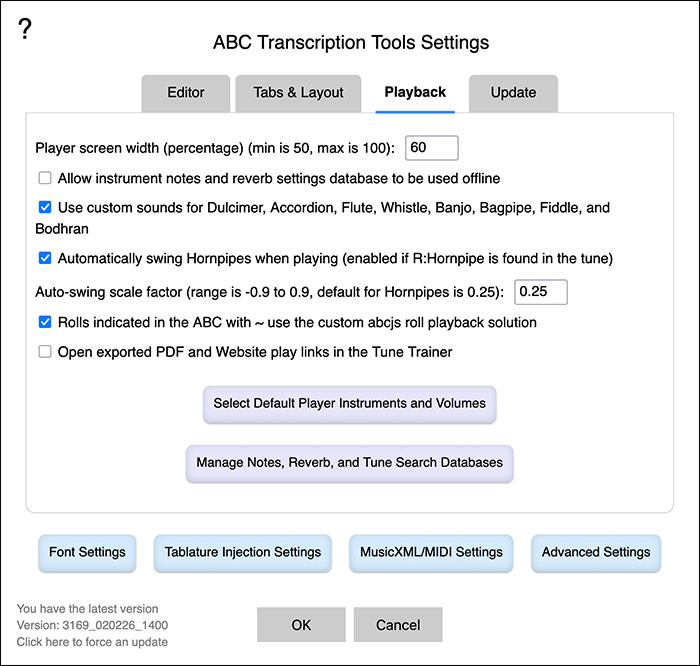700x666 pixels.
Task: Enable opening exported links in Tune Trainer
Action: click(45, 351)
